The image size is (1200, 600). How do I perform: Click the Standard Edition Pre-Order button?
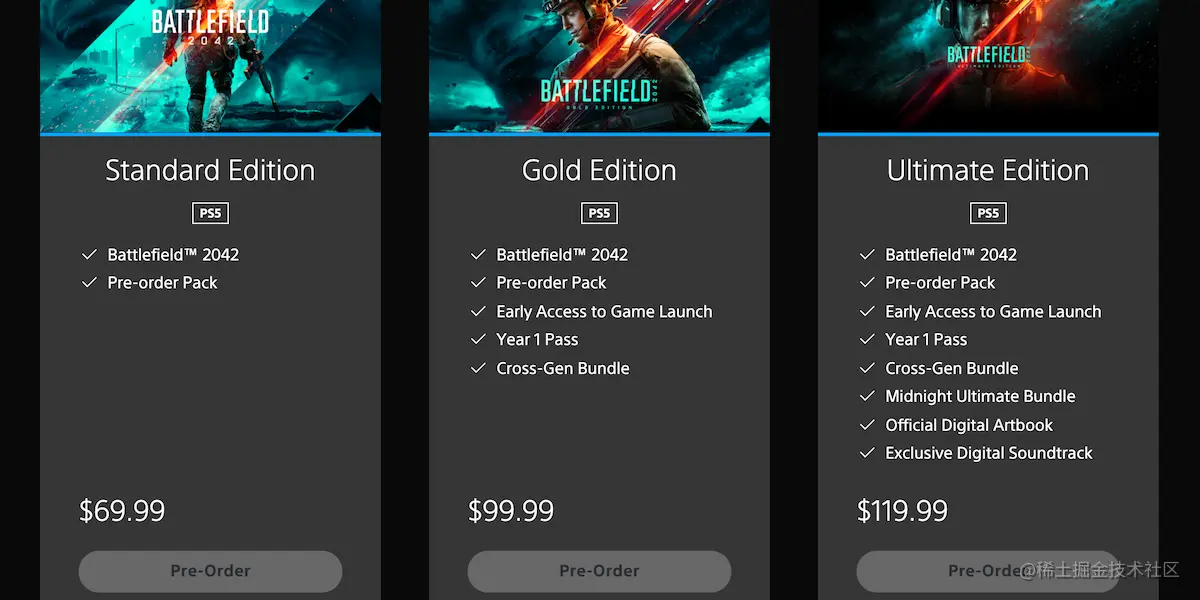(210, 571)
